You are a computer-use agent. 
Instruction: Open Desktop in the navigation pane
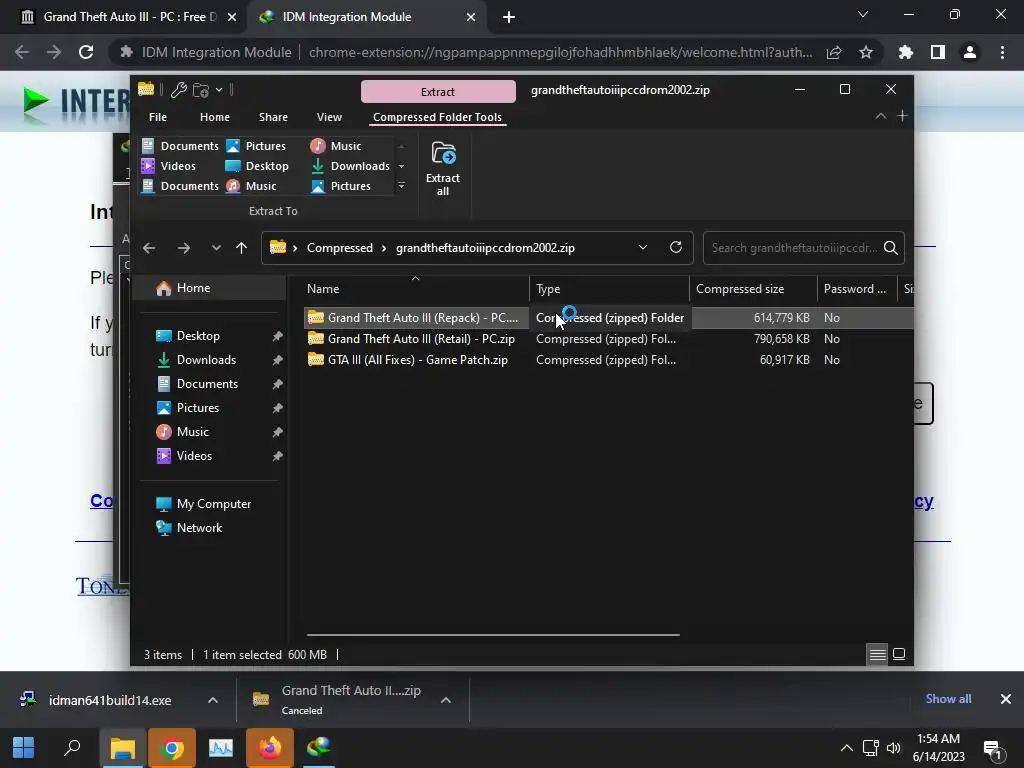198,336
